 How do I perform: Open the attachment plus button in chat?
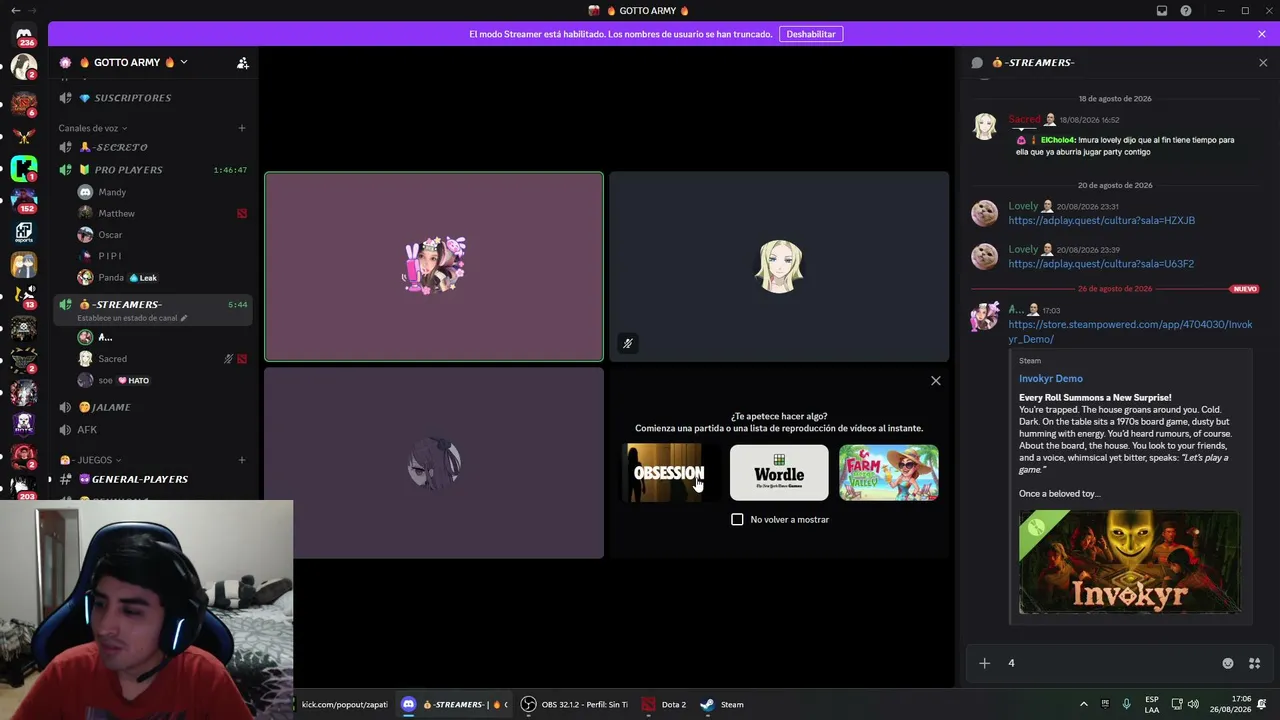point(984,663)
